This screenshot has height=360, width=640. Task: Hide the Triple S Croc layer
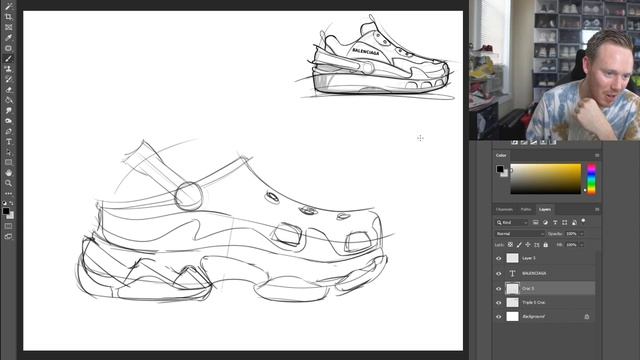coord(498,303)
